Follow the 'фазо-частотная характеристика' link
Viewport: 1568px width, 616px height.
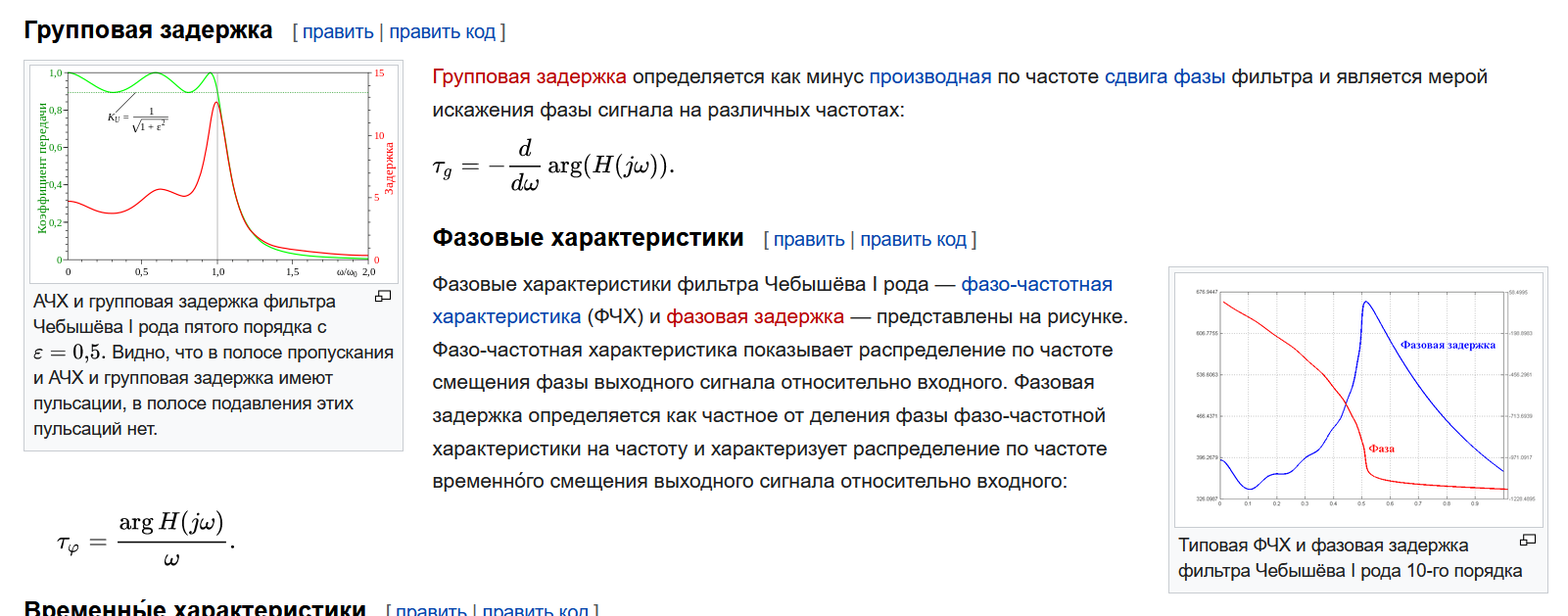1035,284
